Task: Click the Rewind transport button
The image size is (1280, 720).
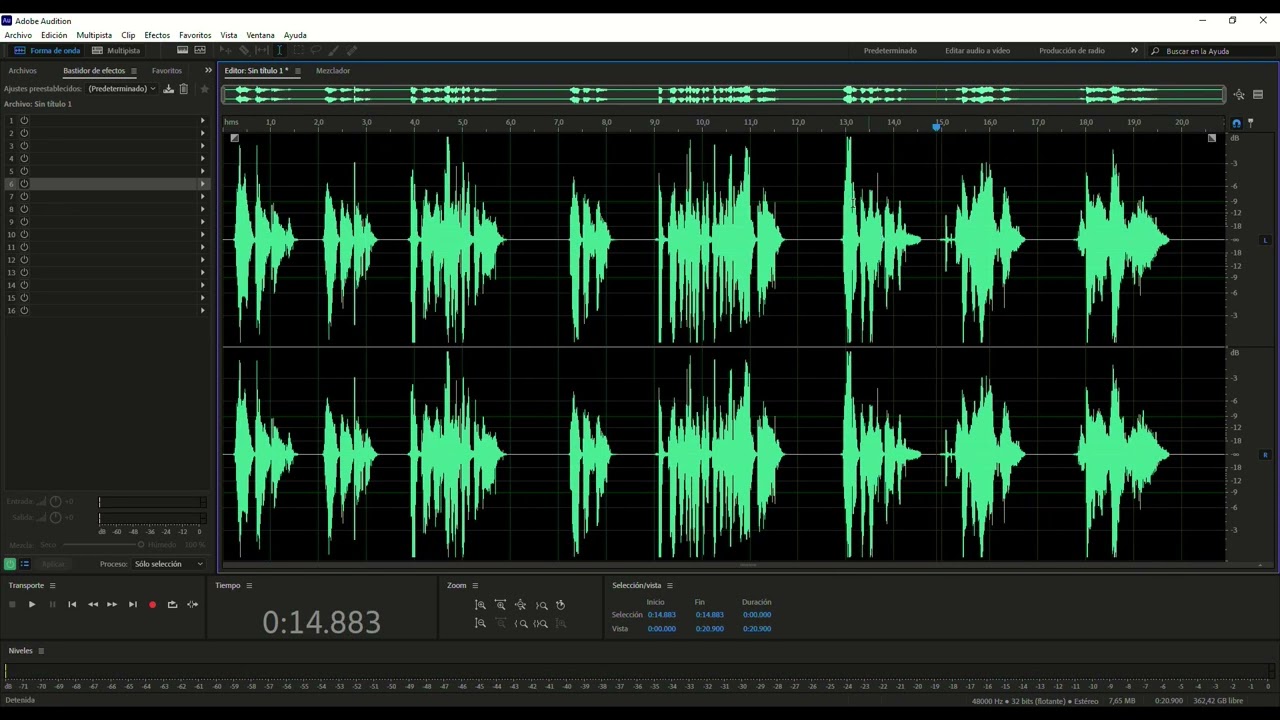Action: click(92, 604)
